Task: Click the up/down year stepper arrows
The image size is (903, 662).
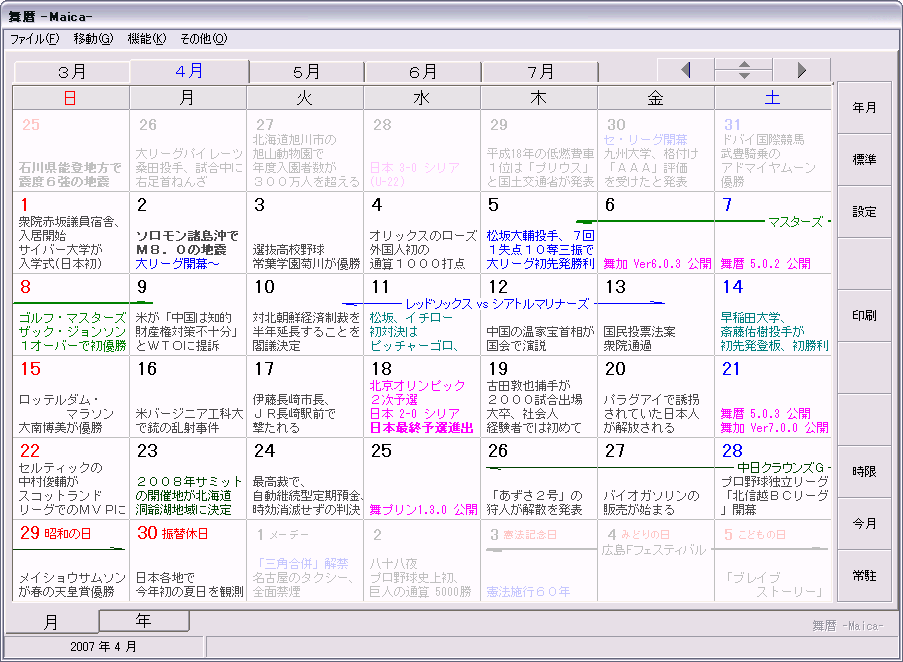Action: point(743,70)
